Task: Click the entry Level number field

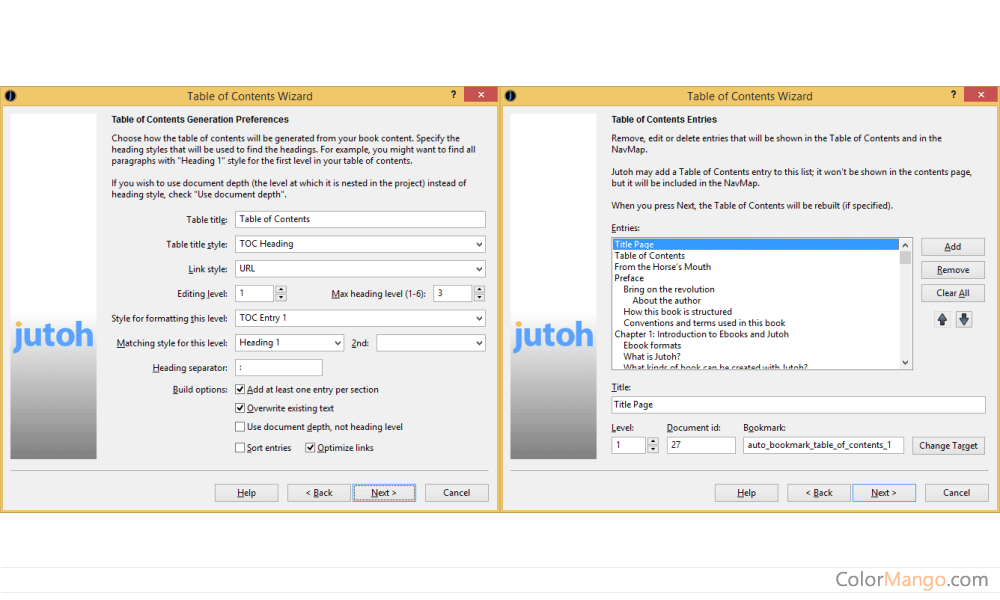Action: 629,445
